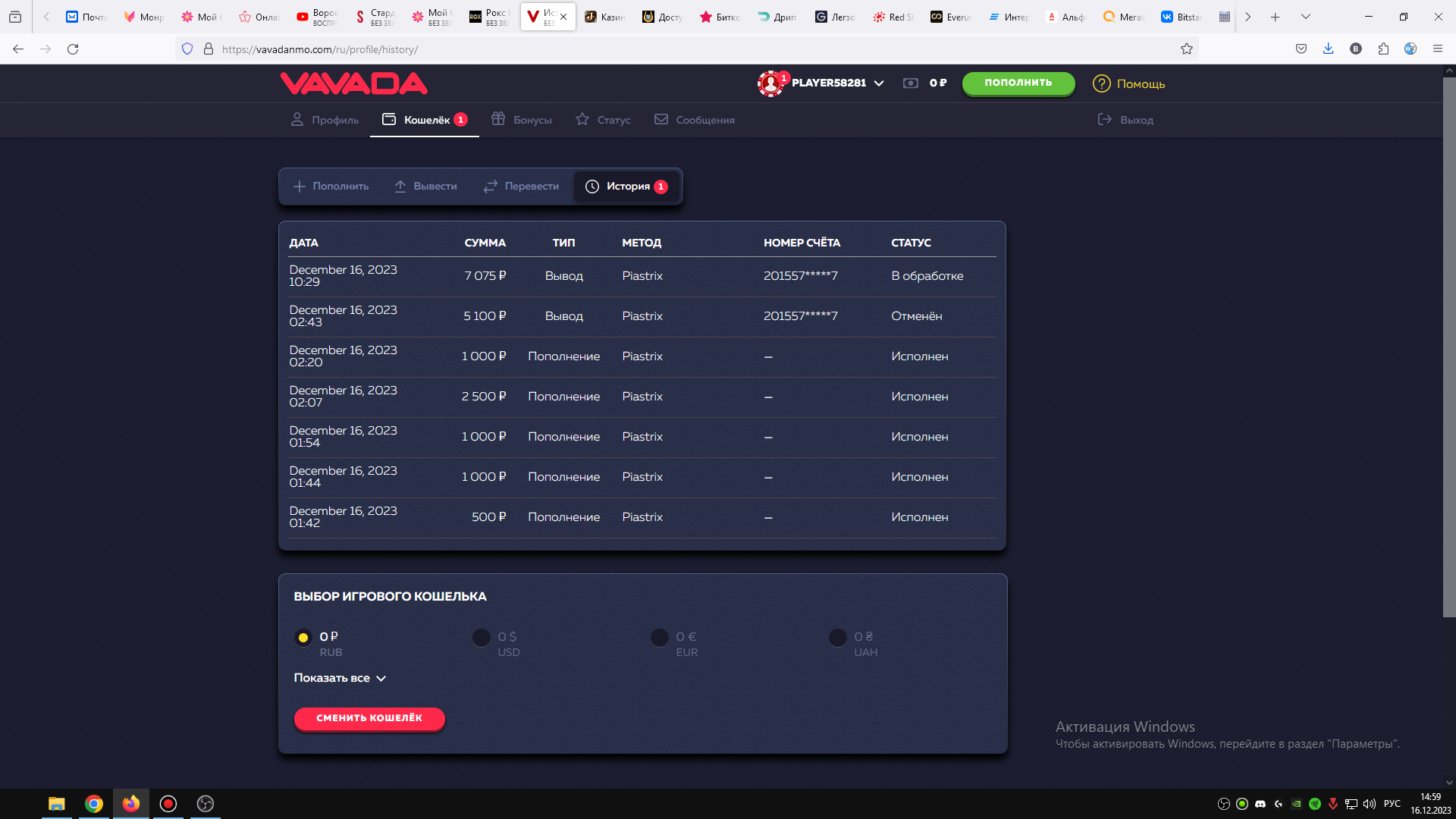Select the RUB wallet radio button

(303, 638)
